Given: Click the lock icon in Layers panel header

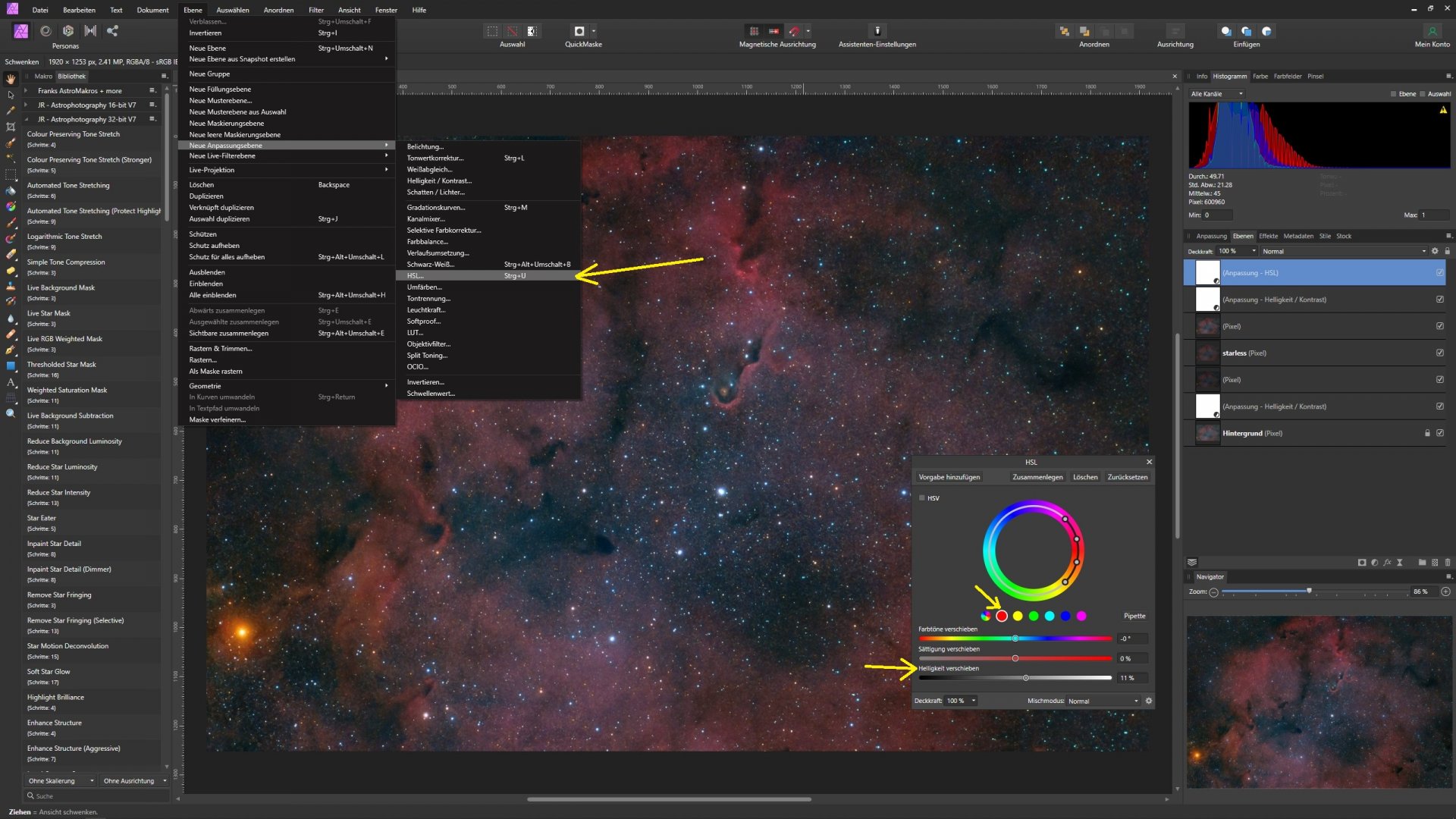Looking at the screenshot, I should point(1447,251).
